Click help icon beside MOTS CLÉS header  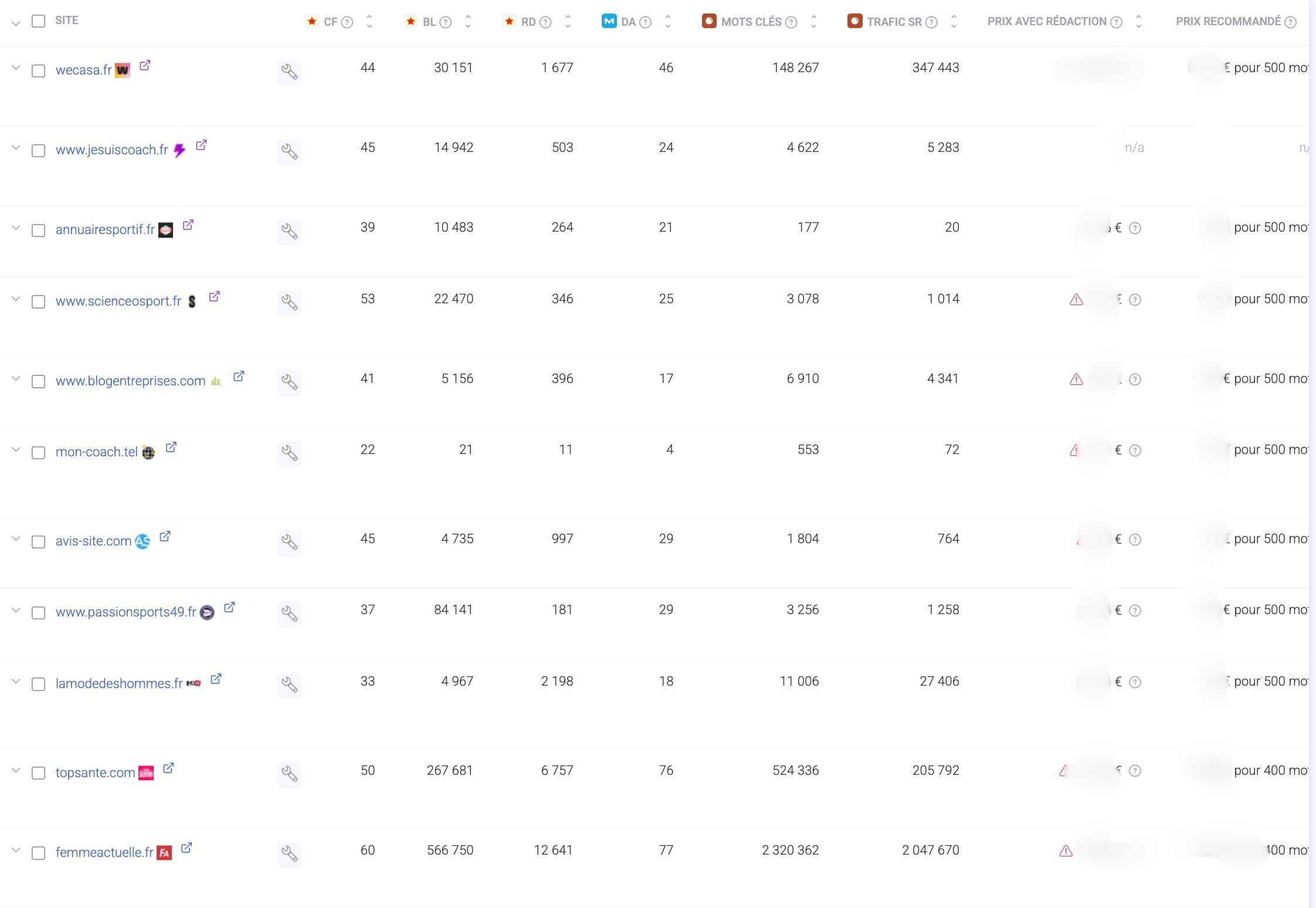tap(791, 22)
